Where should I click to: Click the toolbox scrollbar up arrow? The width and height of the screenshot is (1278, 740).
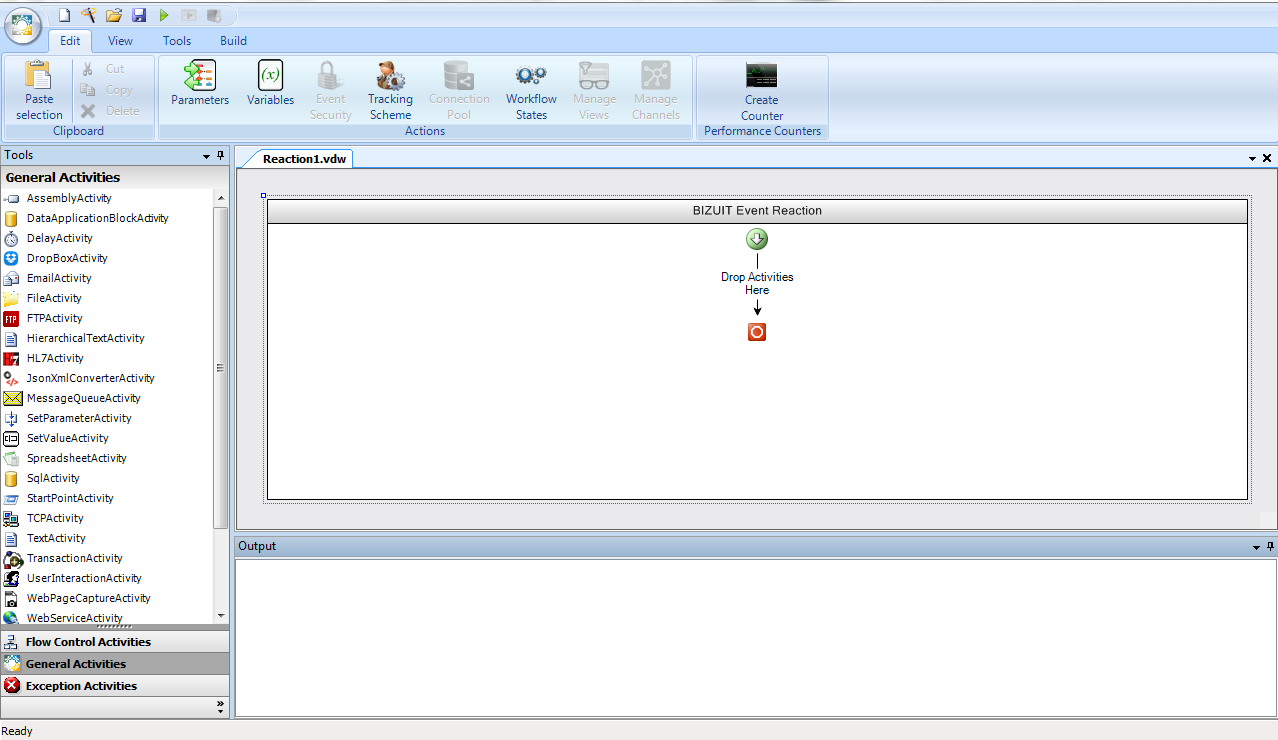click(221, 198)
